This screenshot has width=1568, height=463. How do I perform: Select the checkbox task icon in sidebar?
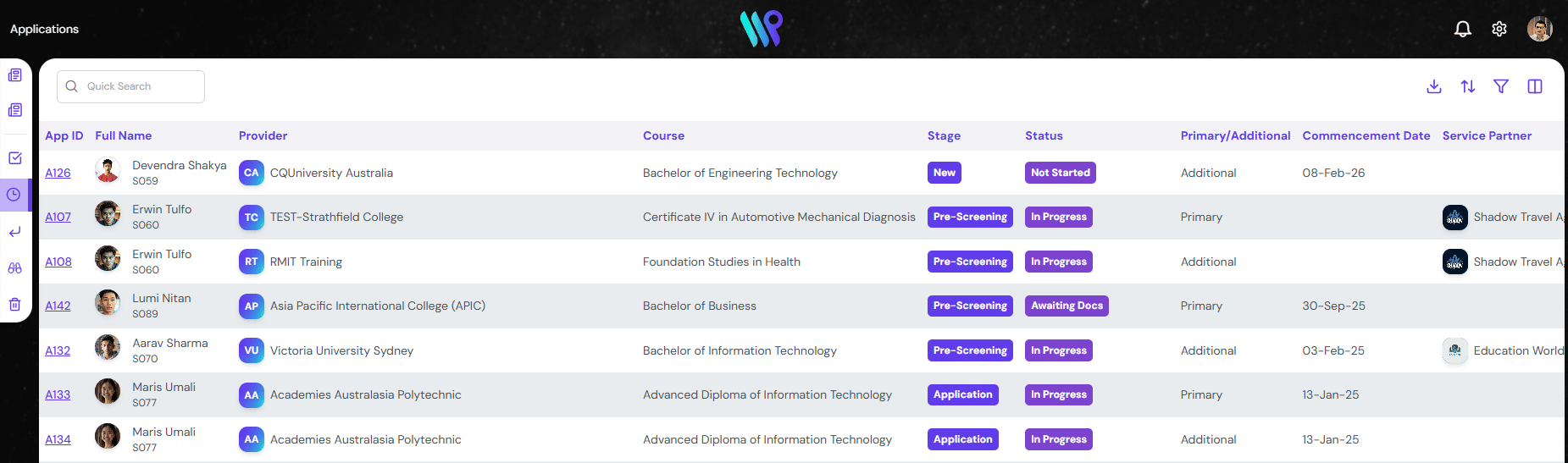[x=15, y=158]
